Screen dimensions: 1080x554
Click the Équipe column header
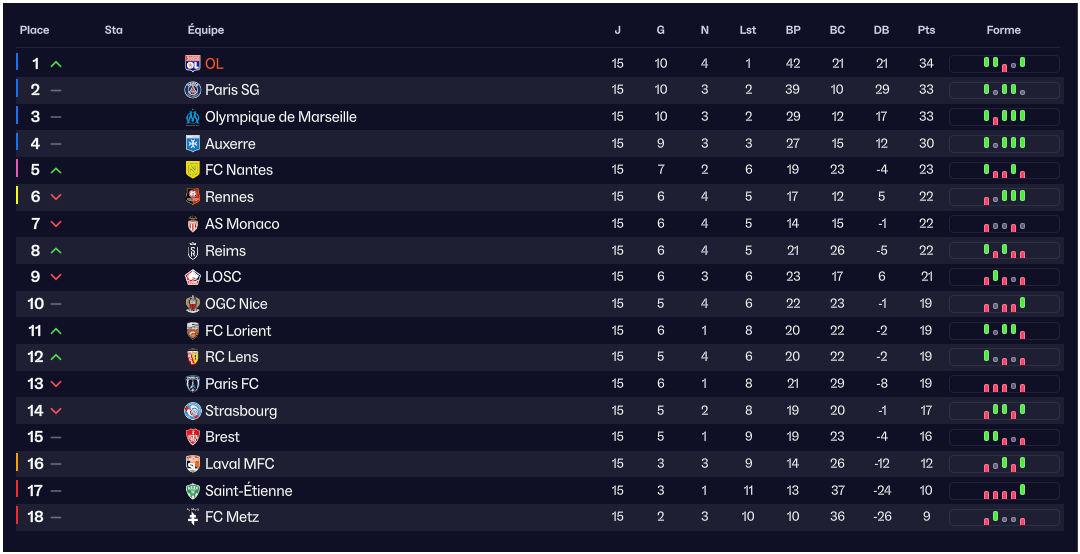tap(206, 30)
